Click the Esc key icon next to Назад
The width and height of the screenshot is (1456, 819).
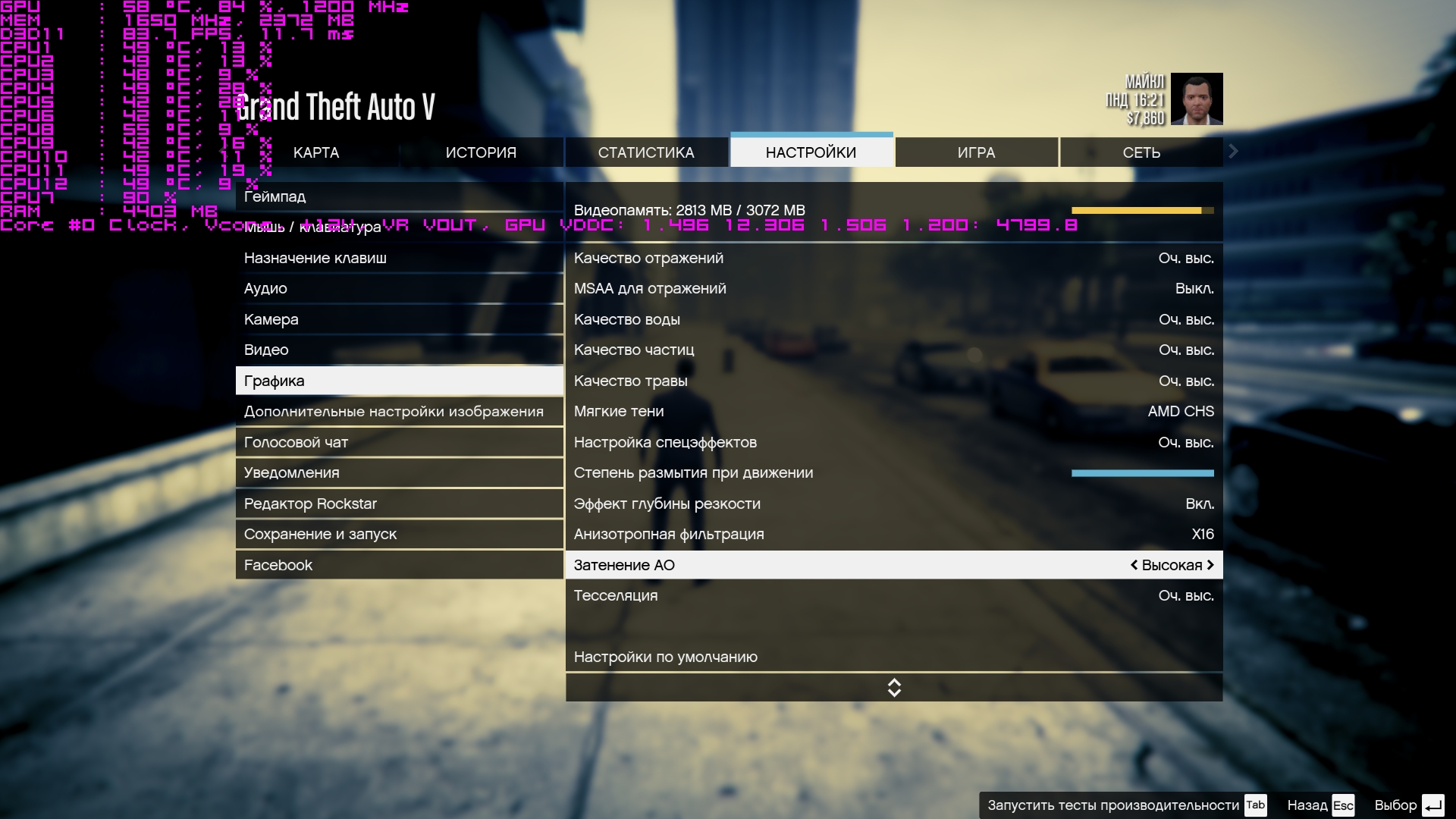pyautogui.click(x=1342, y=805)
